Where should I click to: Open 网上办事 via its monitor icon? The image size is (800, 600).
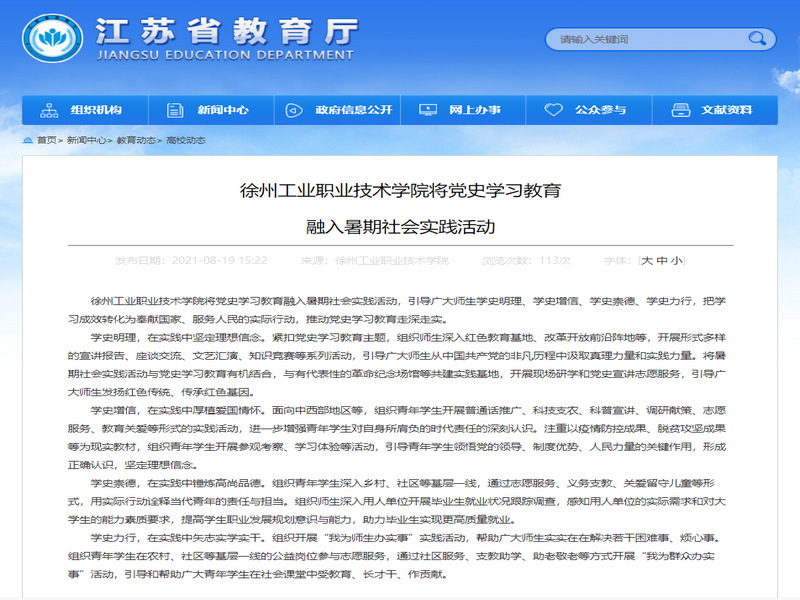(427, 110)
